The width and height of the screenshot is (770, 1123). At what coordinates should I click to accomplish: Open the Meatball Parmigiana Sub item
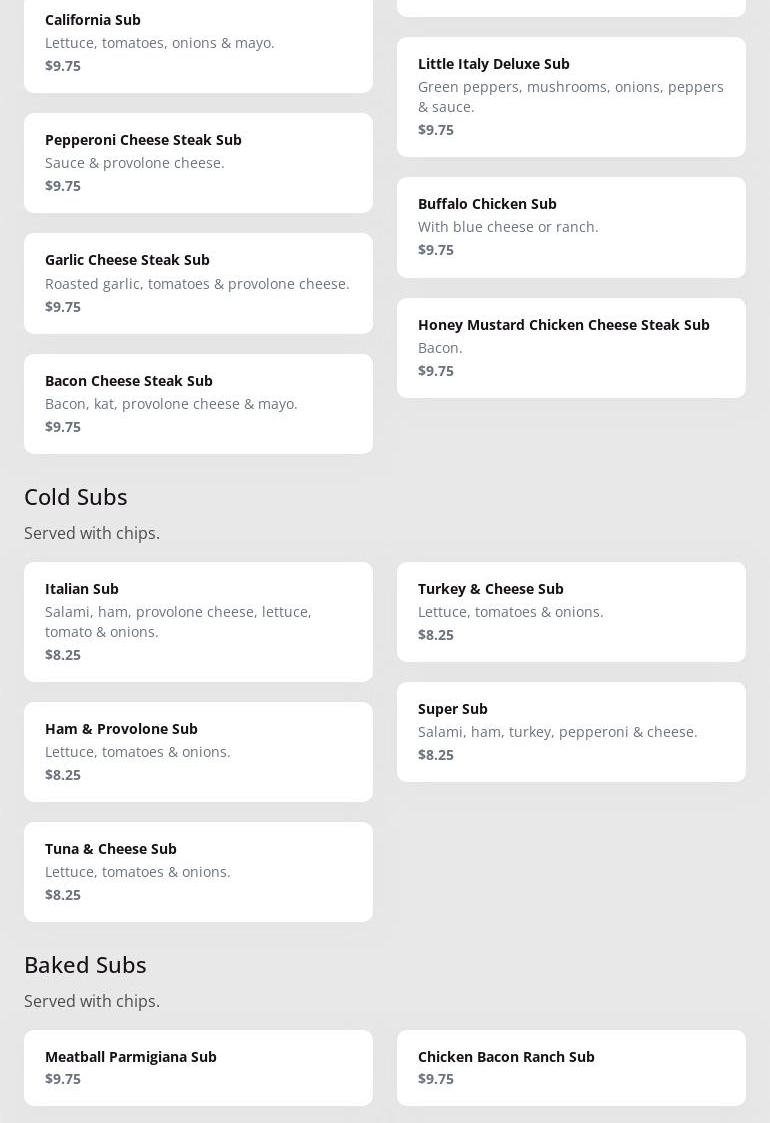click(x=198, y=1068)
